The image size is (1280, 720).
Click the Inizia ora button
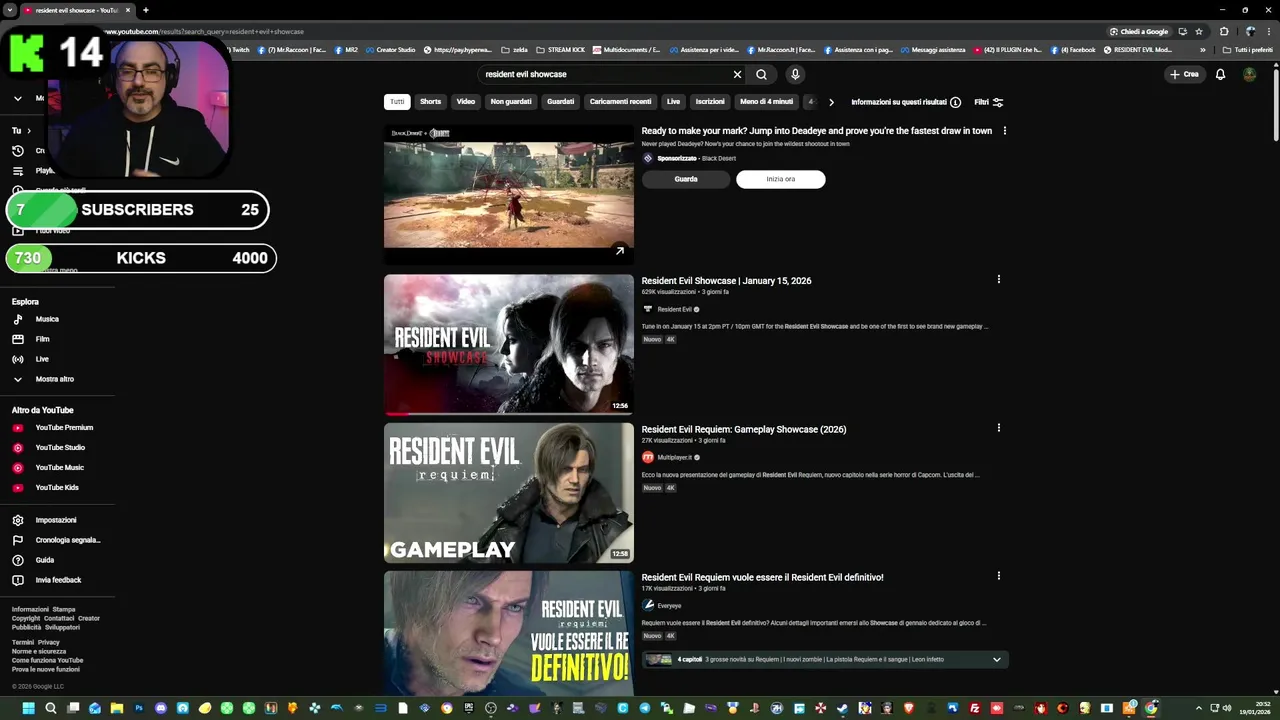[x=781, y=179]
